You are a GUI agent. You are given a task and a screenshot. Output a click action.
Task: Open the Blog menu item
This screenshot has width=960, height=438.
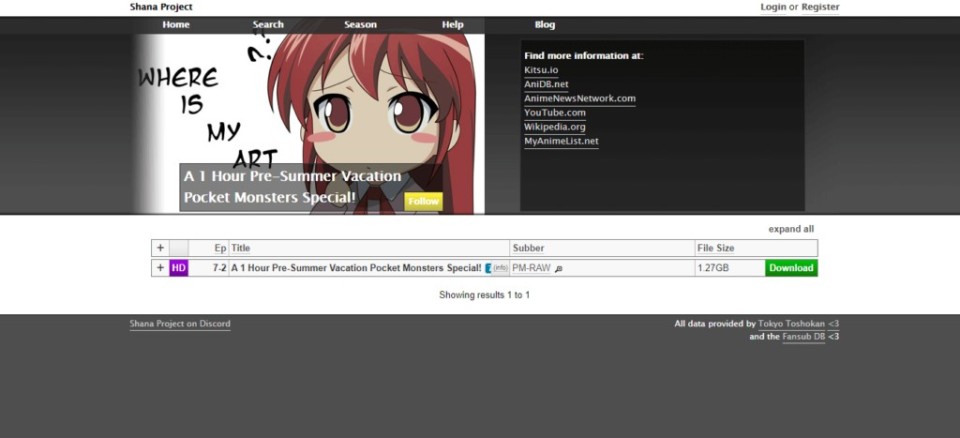click(x=544, y=25)
